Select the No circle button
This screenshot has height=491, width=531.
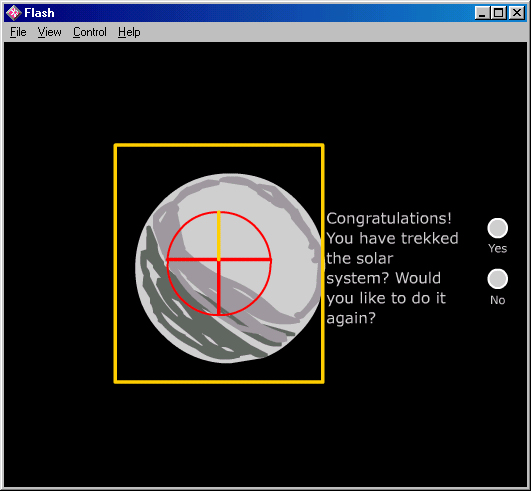point(497,279)
